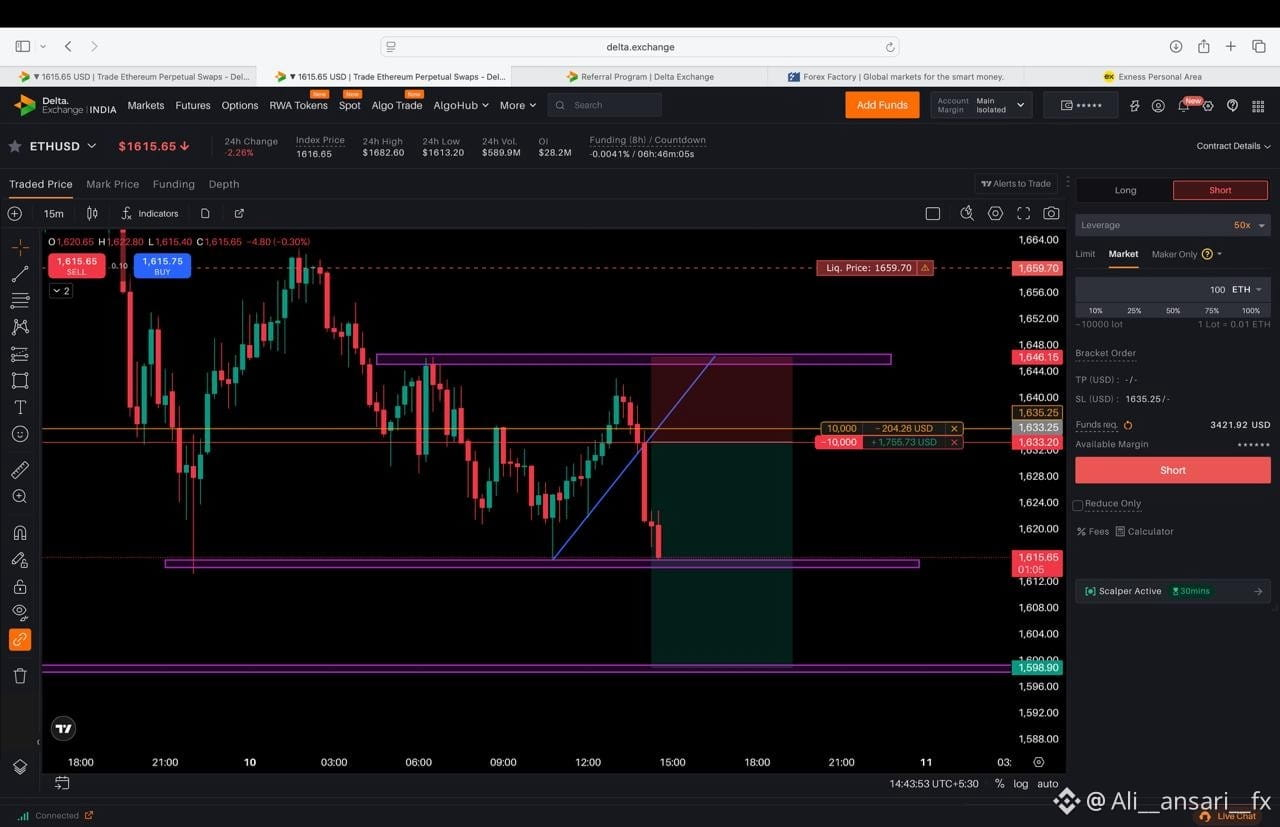1280x827 pixels.
Task: Open the Indicators dialog
Action: pos(150,213)
